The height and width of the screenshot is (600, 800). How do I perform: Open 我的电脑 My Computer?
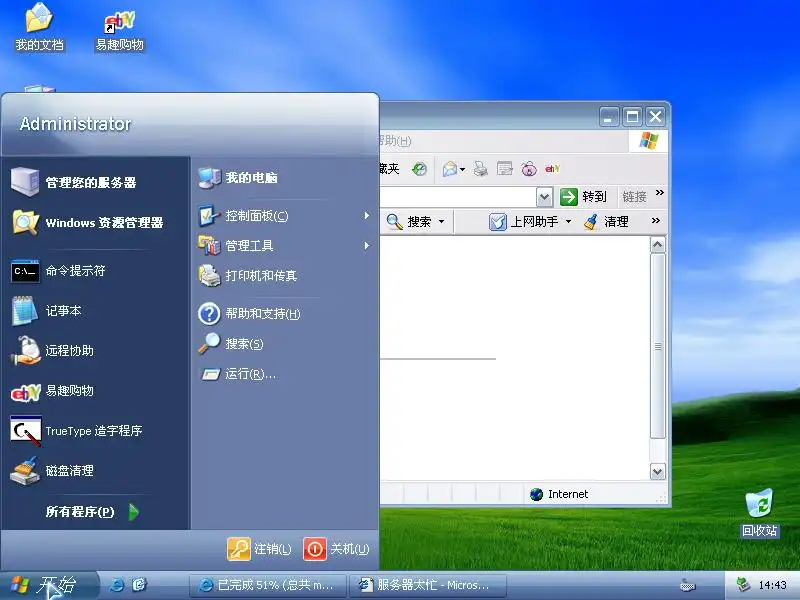[x=238, y=178]
